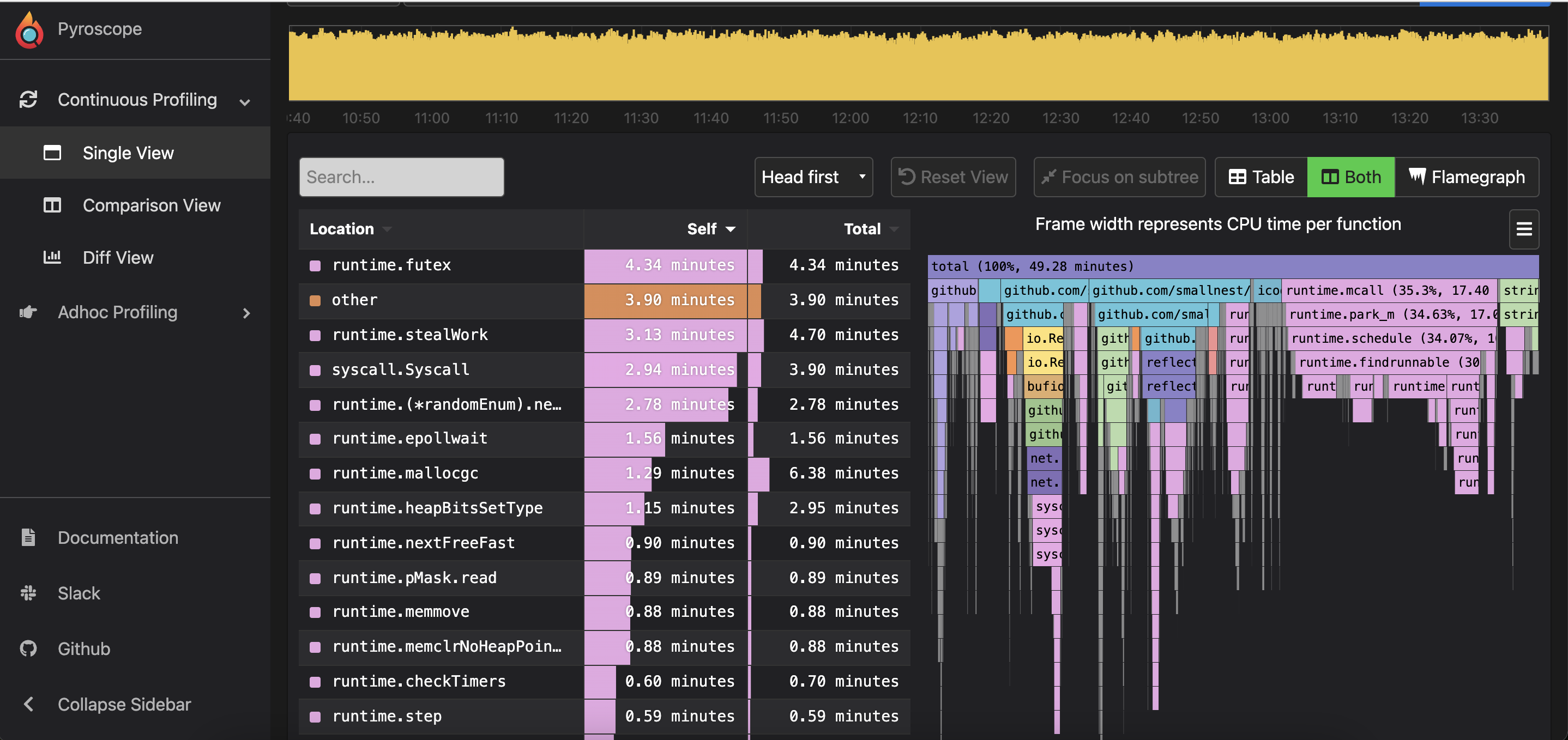Select the Continuous Profiling section icon
This screenshot has height=740, width=1568.
[x=29, y=99]
